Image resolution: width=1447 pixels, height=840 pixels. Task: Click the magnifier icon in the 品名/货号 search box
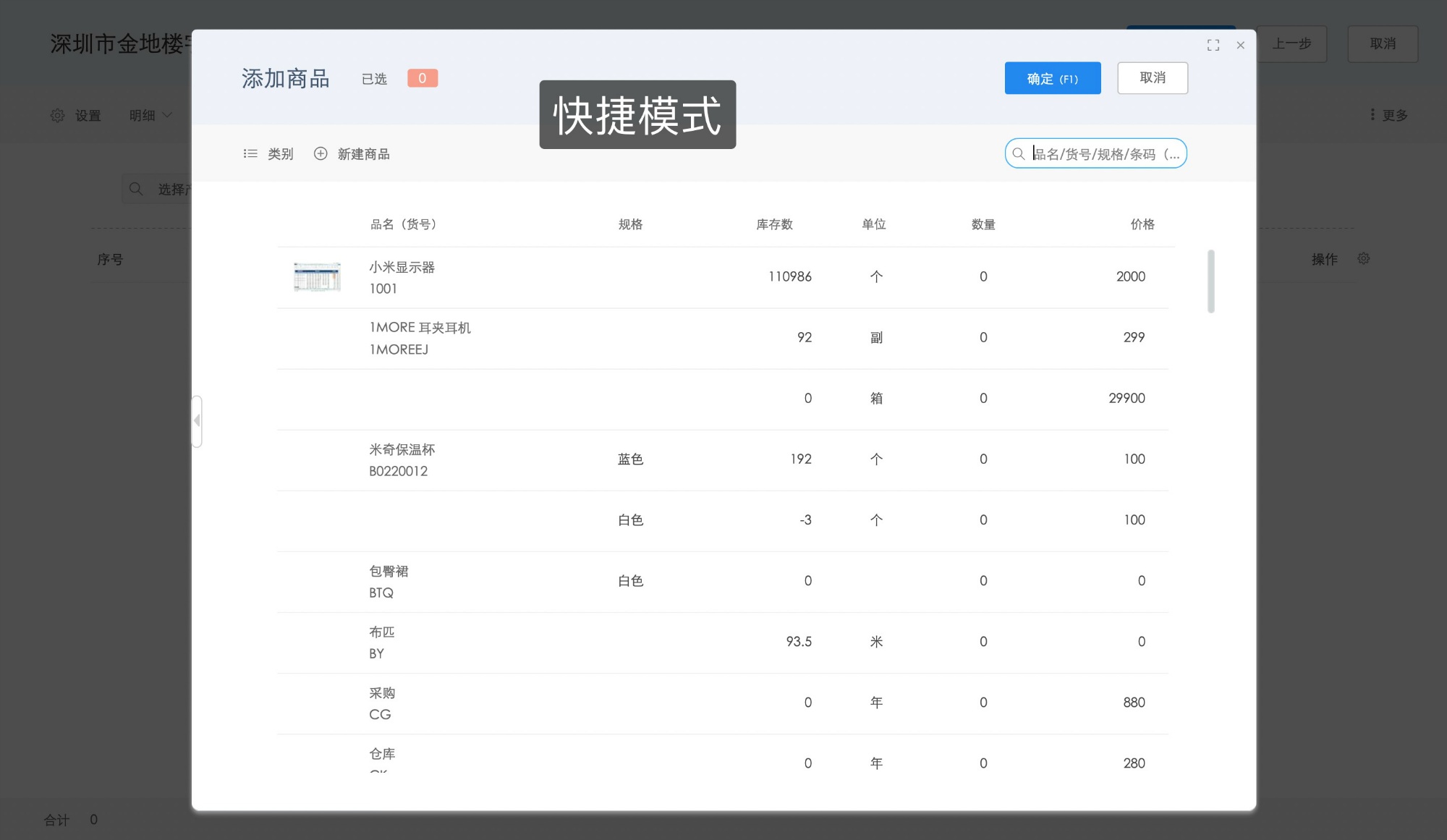pos(1019,153)
